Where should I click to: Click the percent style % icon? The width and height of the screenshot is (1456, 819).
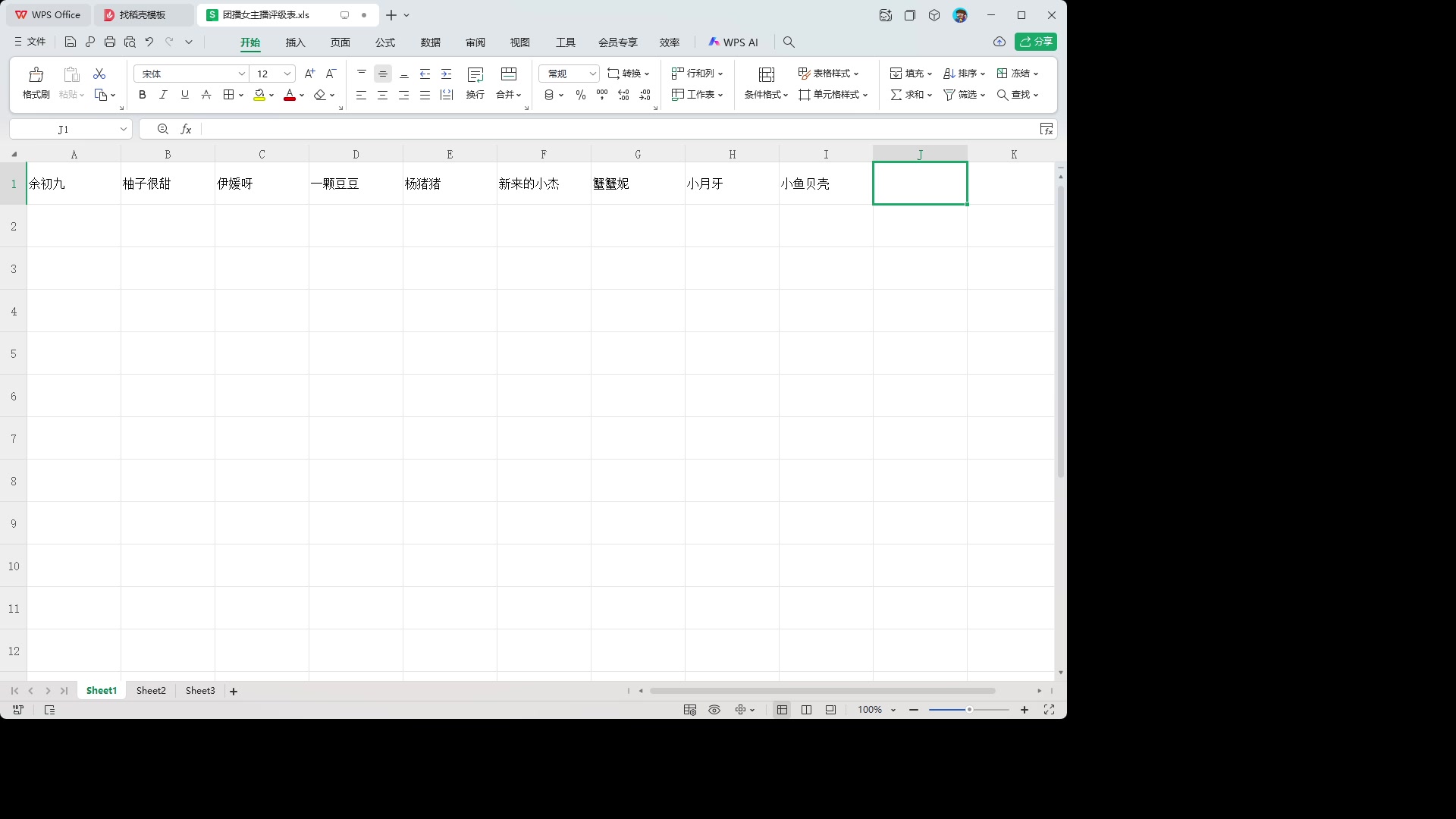click(580, 94)
